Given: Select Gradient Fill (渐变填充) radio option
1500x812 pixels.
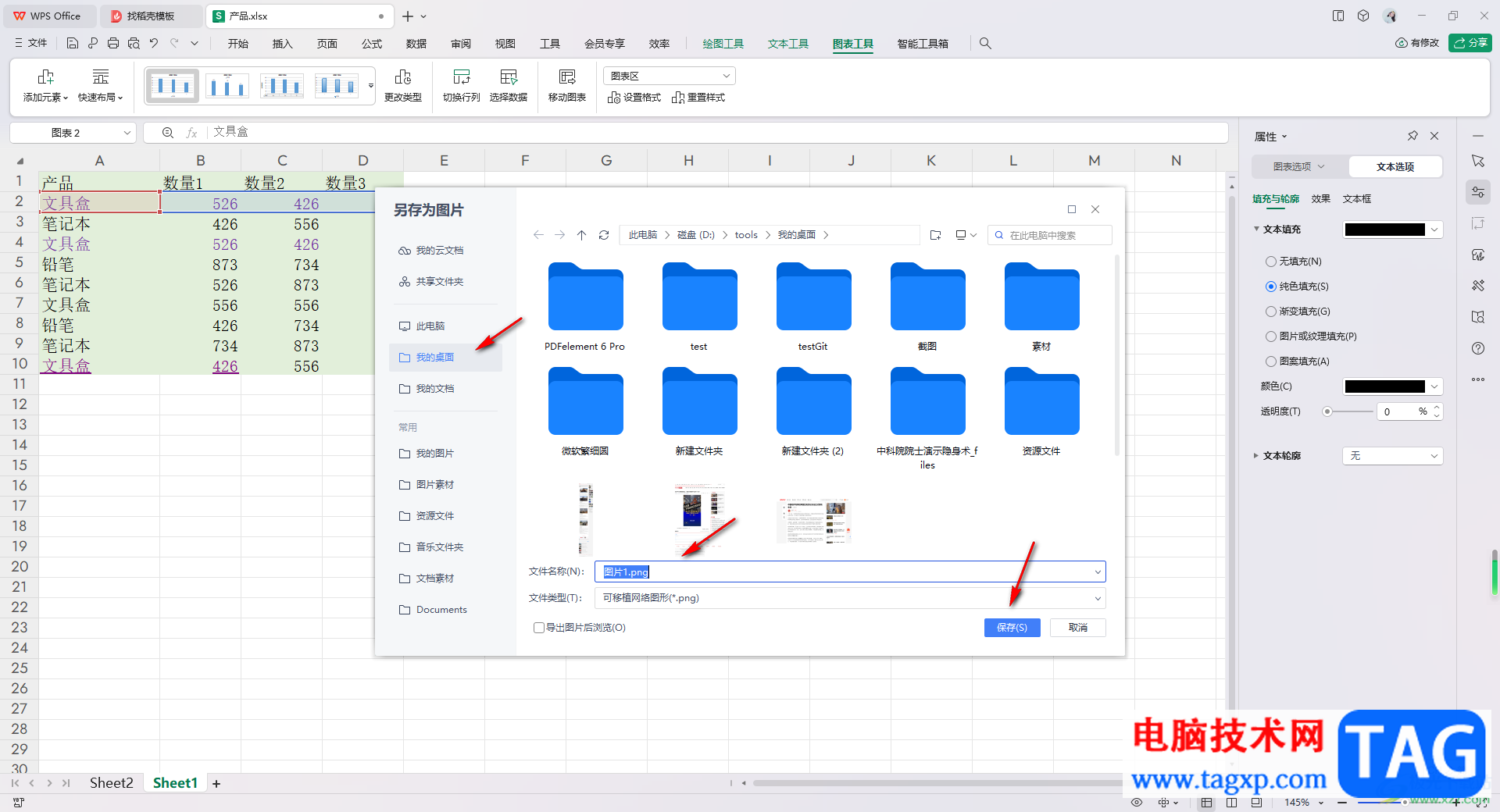Looking at the screenshot, I should coord(1270,312).
